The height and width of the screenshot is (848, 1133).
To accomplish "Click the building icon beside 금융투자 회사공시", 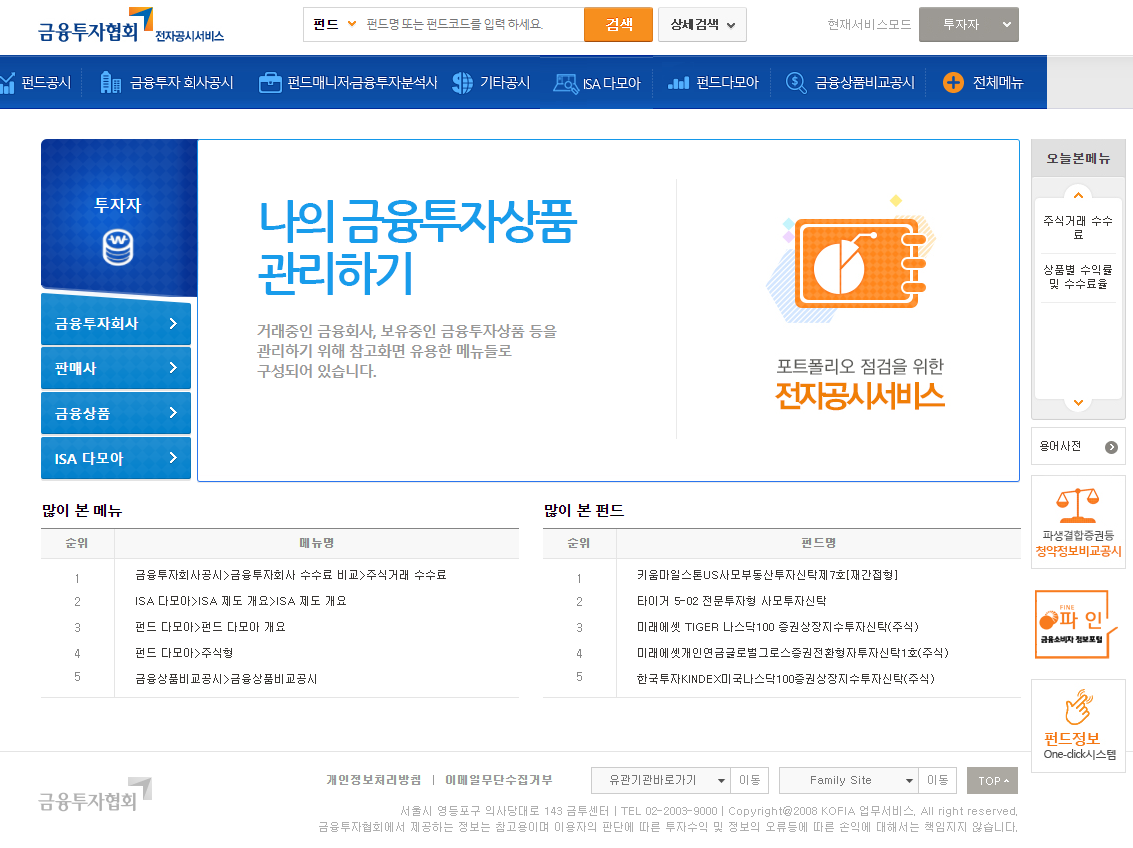I will coord(111,83).
